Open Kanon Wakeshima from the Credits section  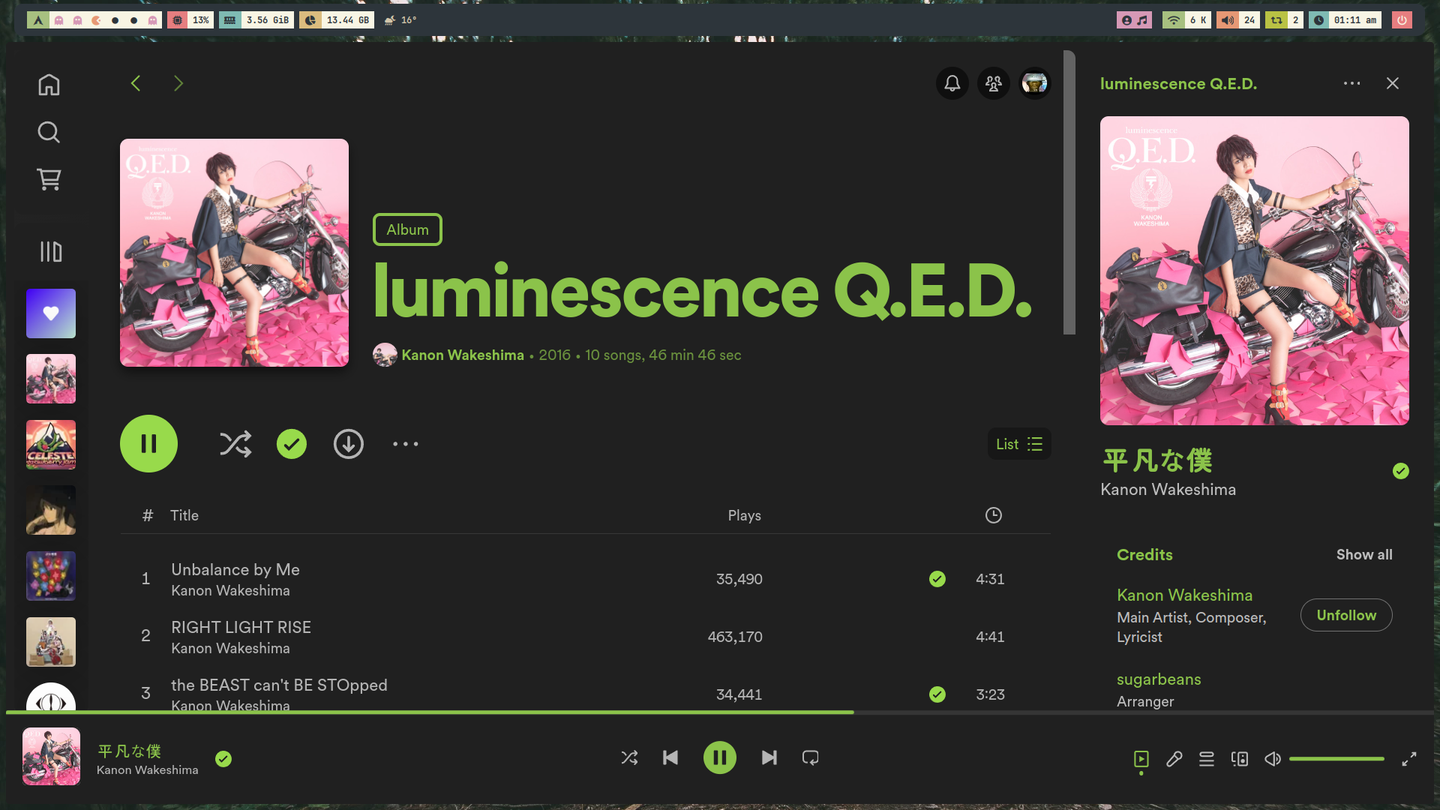tap(1185, 595)
